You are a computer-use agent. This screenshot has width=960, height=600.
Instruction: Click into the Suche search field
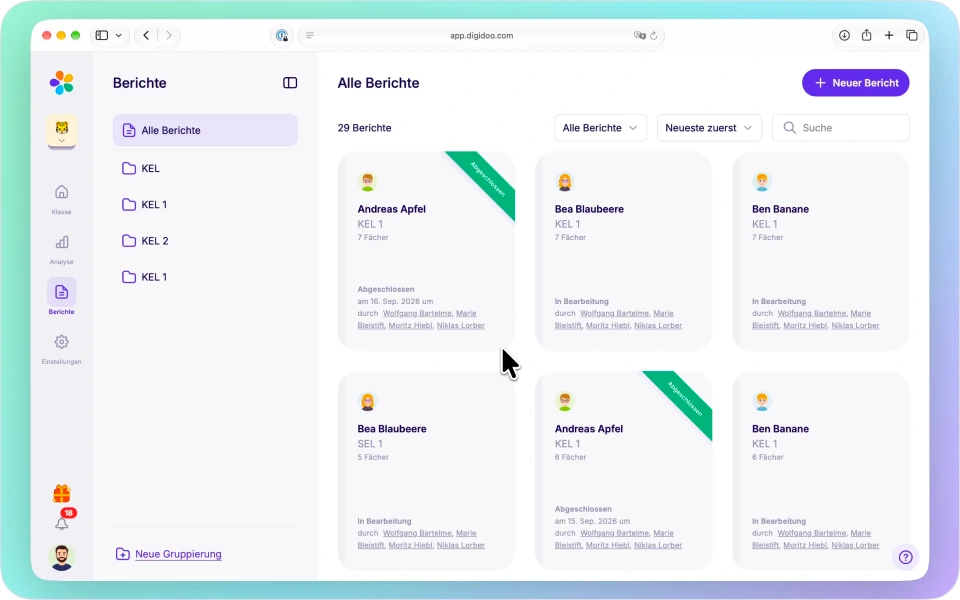coord(841,128)
